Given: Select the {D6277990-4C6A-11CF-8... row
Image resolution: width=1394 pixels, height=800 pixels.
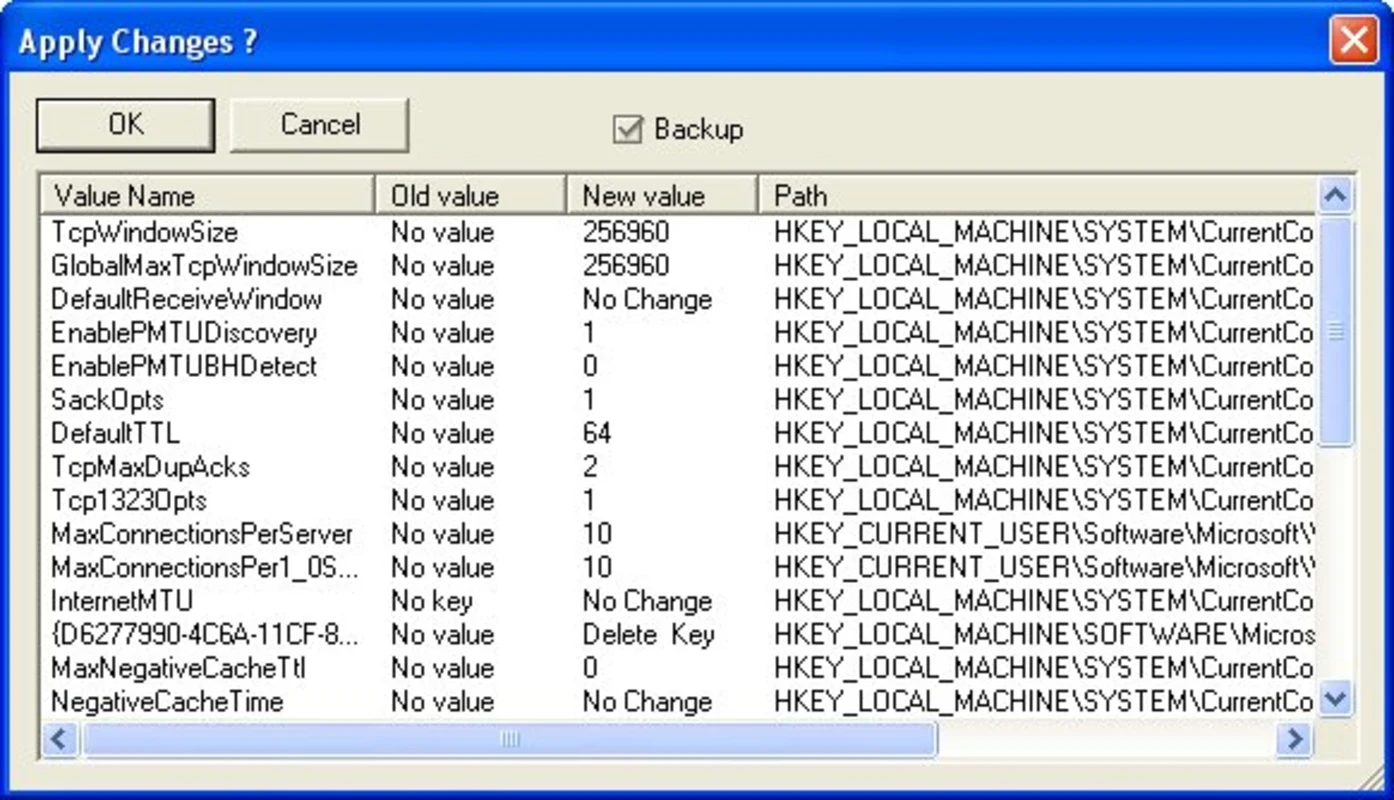Looking at the screenshot, I should click(680, 634).
